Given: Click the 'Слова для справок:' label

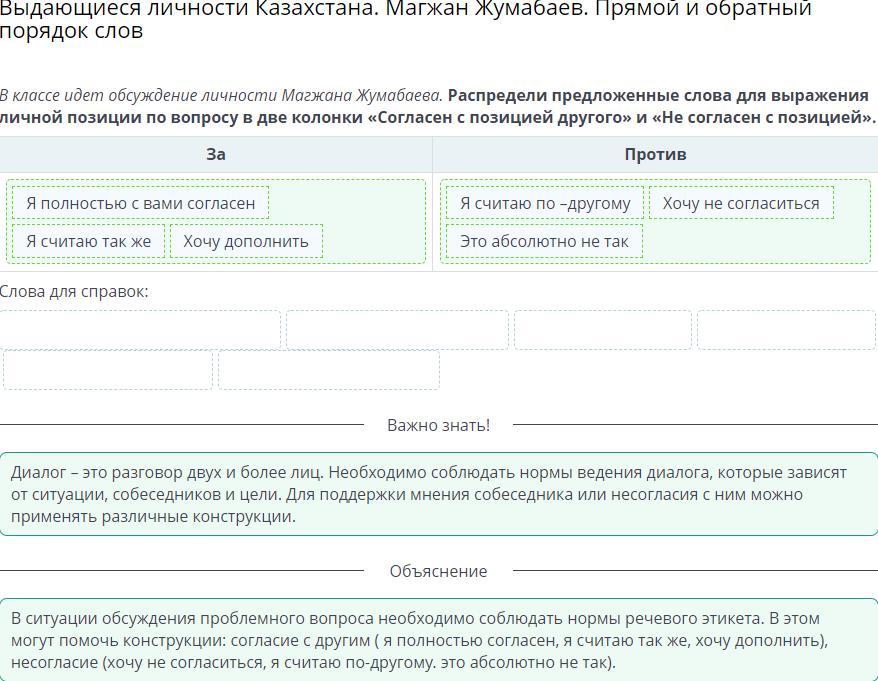Looking at the screenshot, I should (74, 291).
